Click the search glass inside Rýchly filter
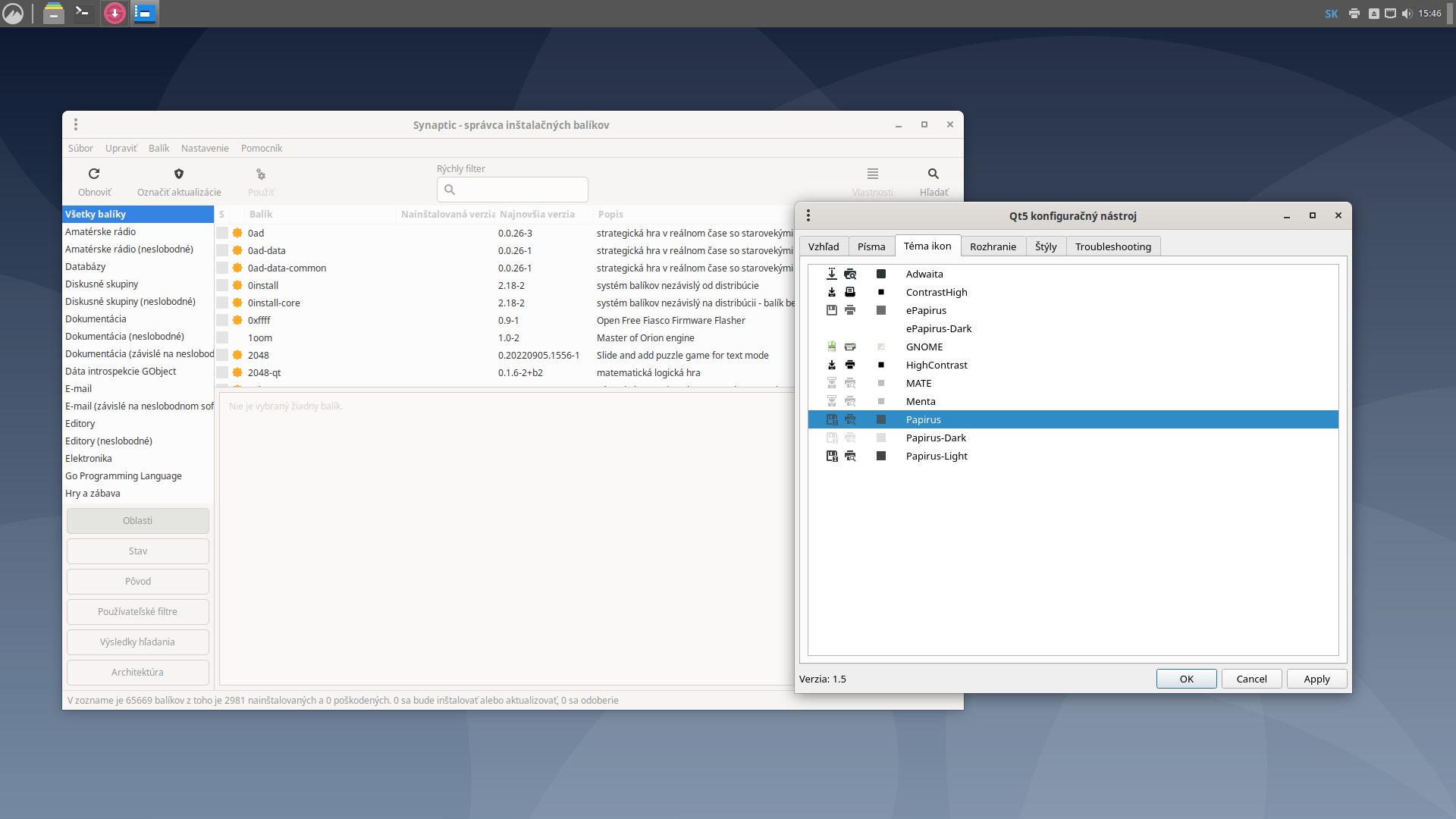Screen dimensions: 1456x819 pyautogui.click(x=450, y=190)
